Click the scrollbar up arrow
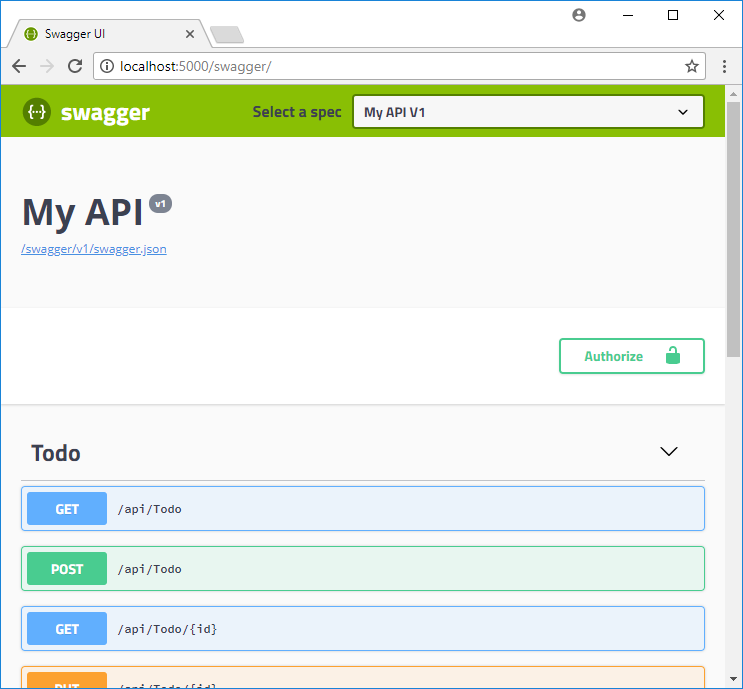743x689 pixels. [734, 94]
